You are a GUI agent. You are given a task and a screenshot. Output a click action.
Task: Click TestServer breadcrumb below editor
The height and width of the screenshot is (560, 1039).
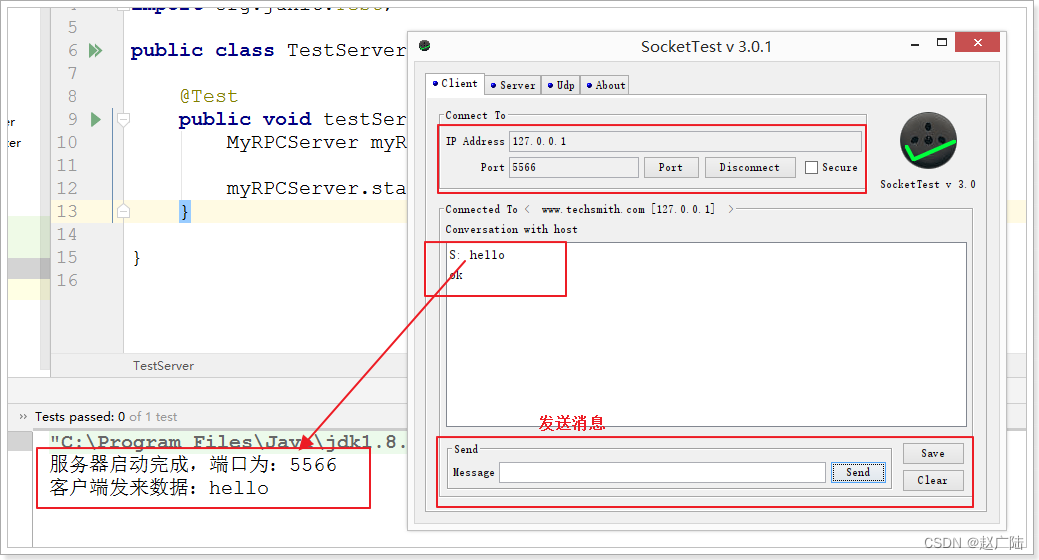tap(163, 366)
